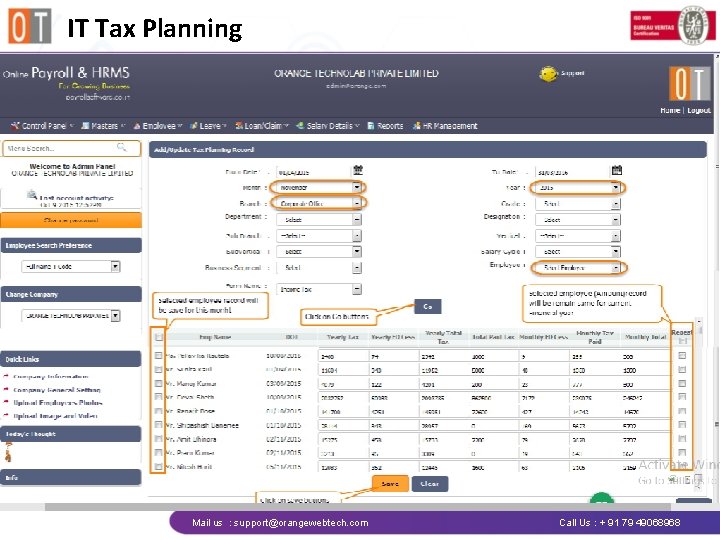Click Yearly Tax field for Manoj Kumar

(x=343, y=384)
